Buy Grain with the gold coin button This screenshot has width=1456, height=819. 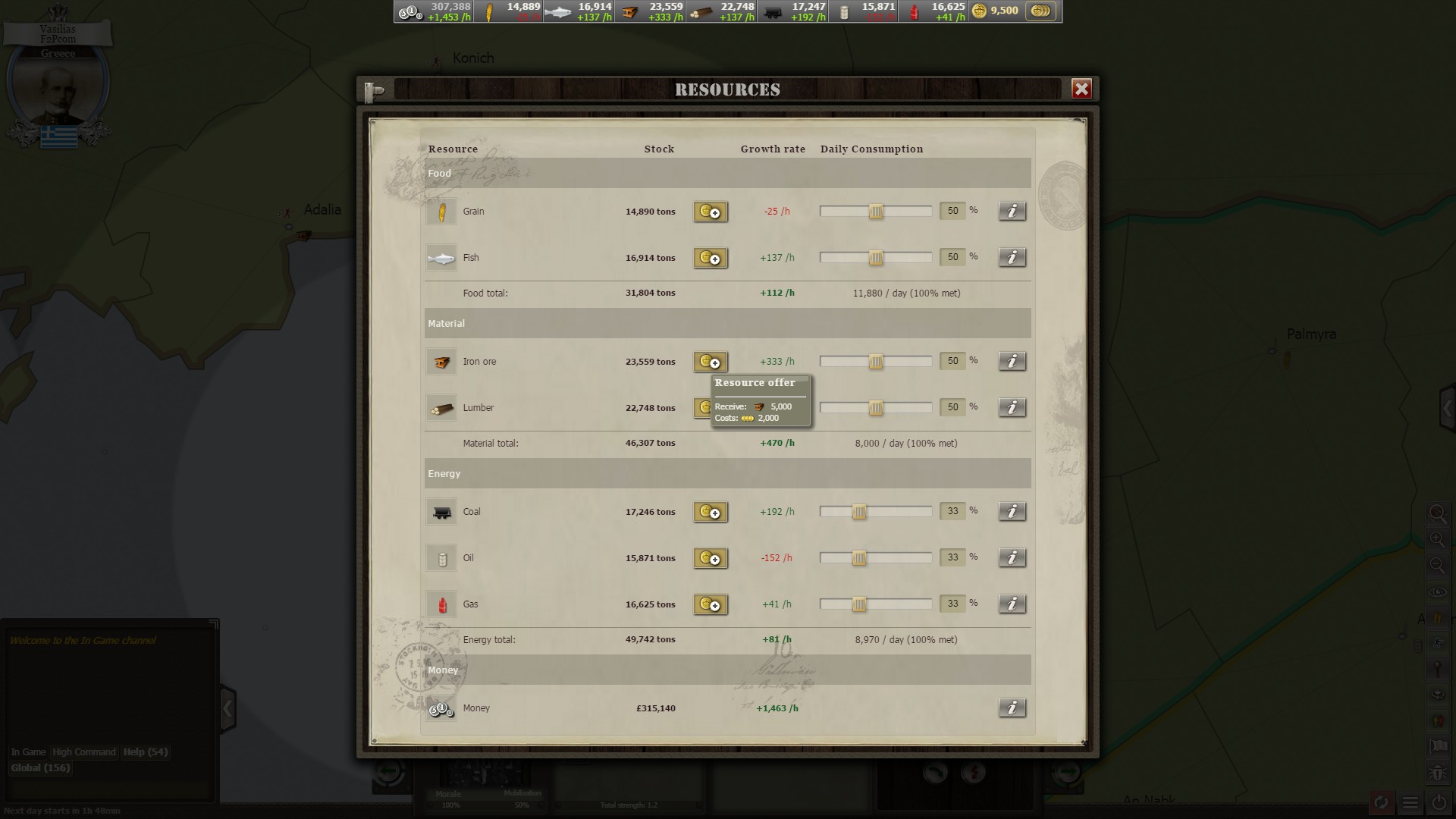point(711,212)
